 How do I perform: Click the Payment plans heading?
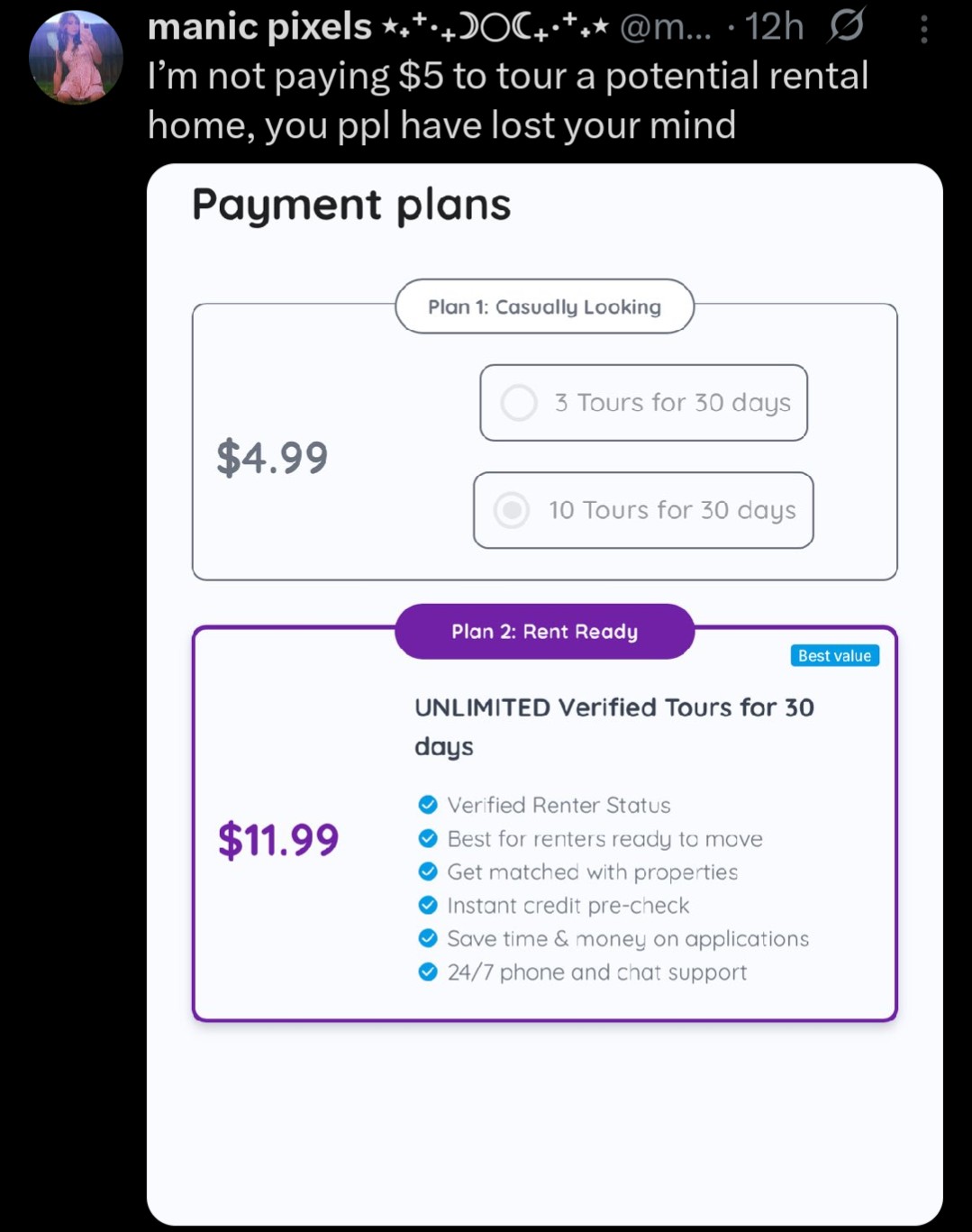click(351, 205)
